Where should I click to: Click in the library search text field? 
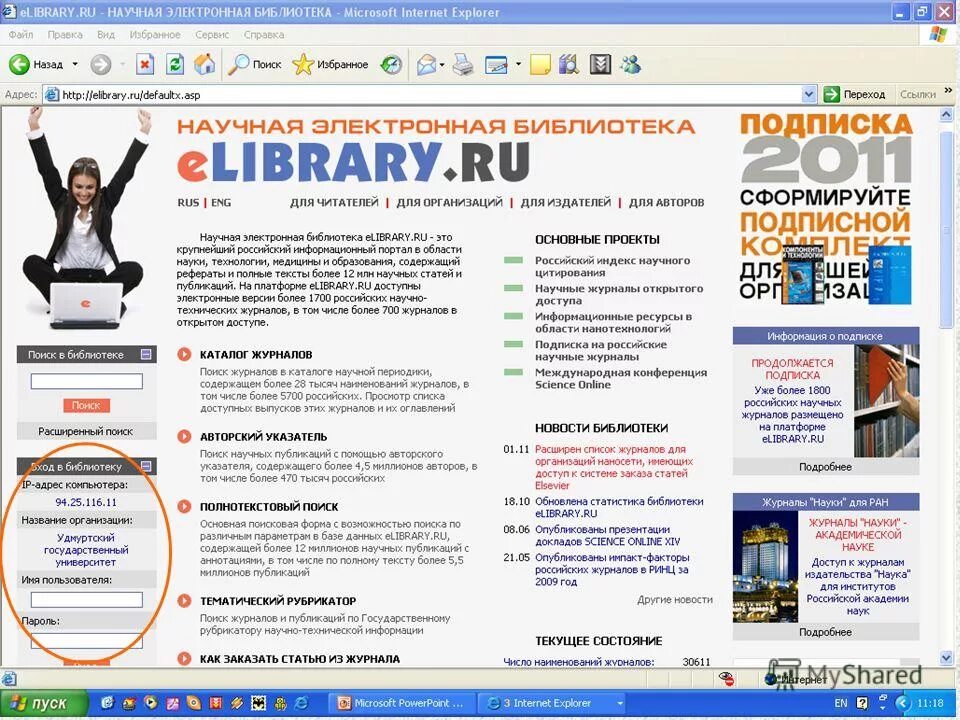[86, 381]
